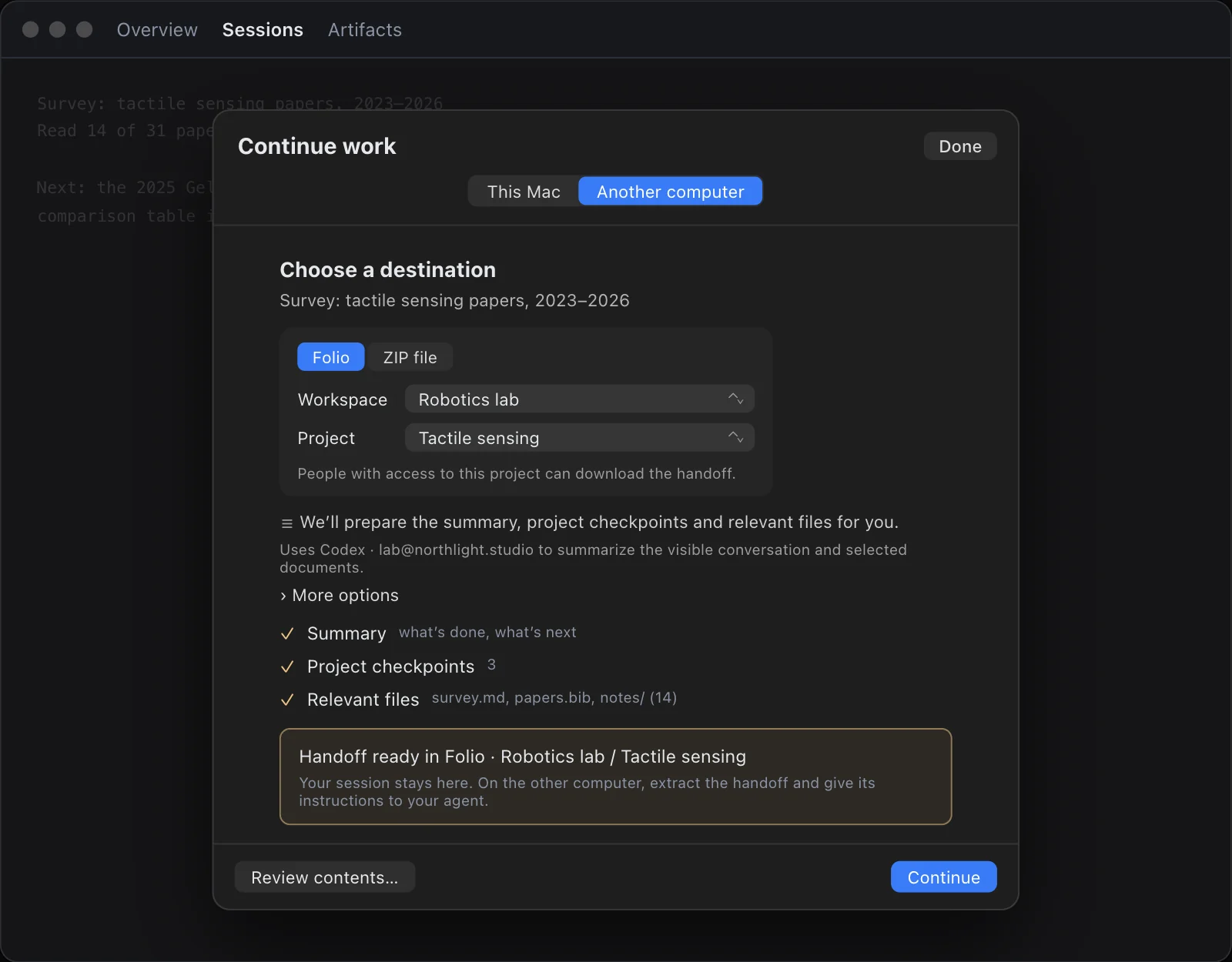This screenshot has width=1232, height=962.
Task: Click the checkmark next to Summary
Action: pyautogui.click(x=287, y=633)
